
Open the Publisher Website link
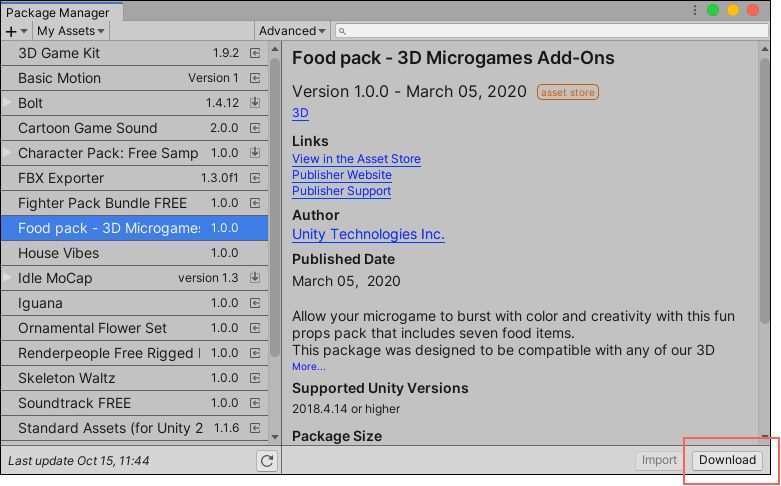(342, 175)
